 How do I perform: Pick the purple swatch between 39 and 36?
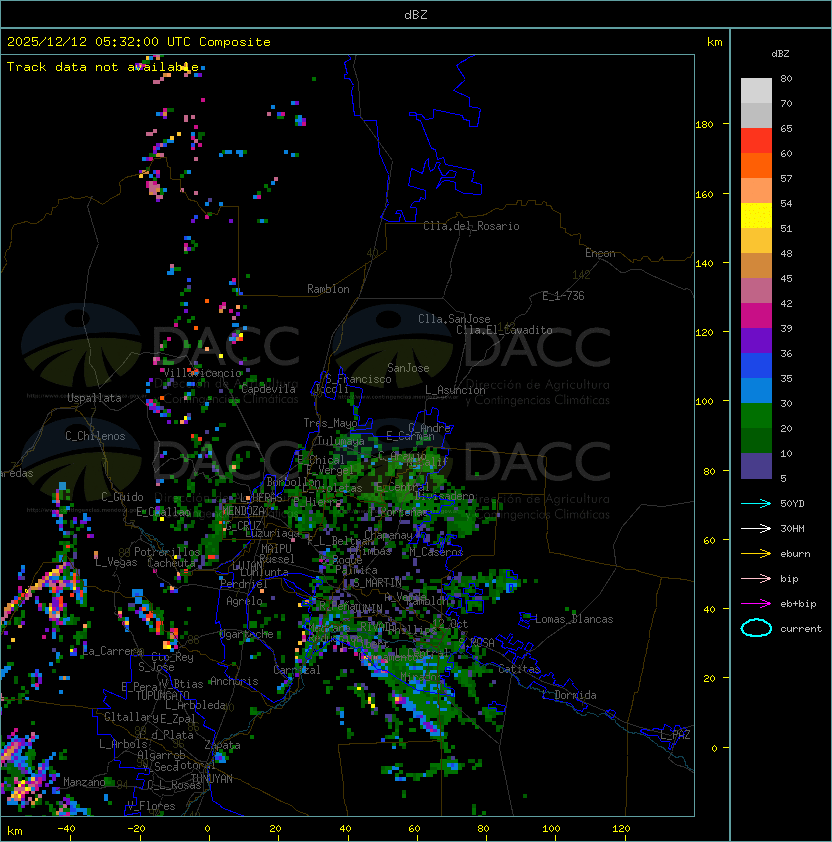coord(756,340)
